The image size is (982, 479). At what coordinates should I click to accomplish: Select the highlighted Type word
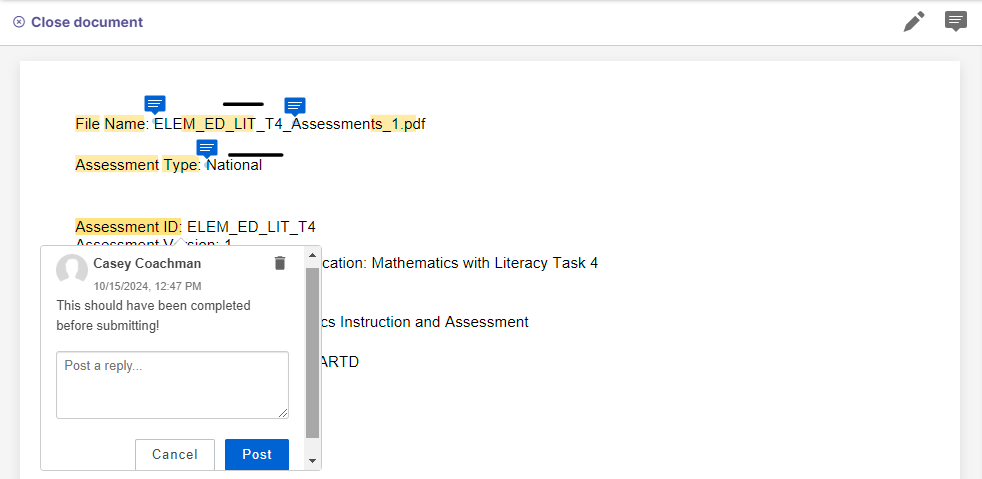pos(180,165)
